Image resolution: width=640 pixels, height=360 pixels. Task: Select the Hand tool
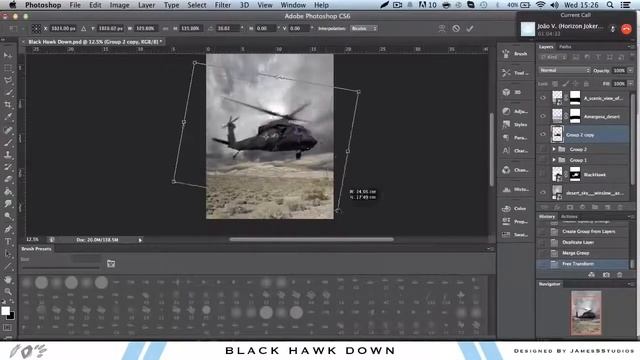pyautogui.click(x=7, y=279)
